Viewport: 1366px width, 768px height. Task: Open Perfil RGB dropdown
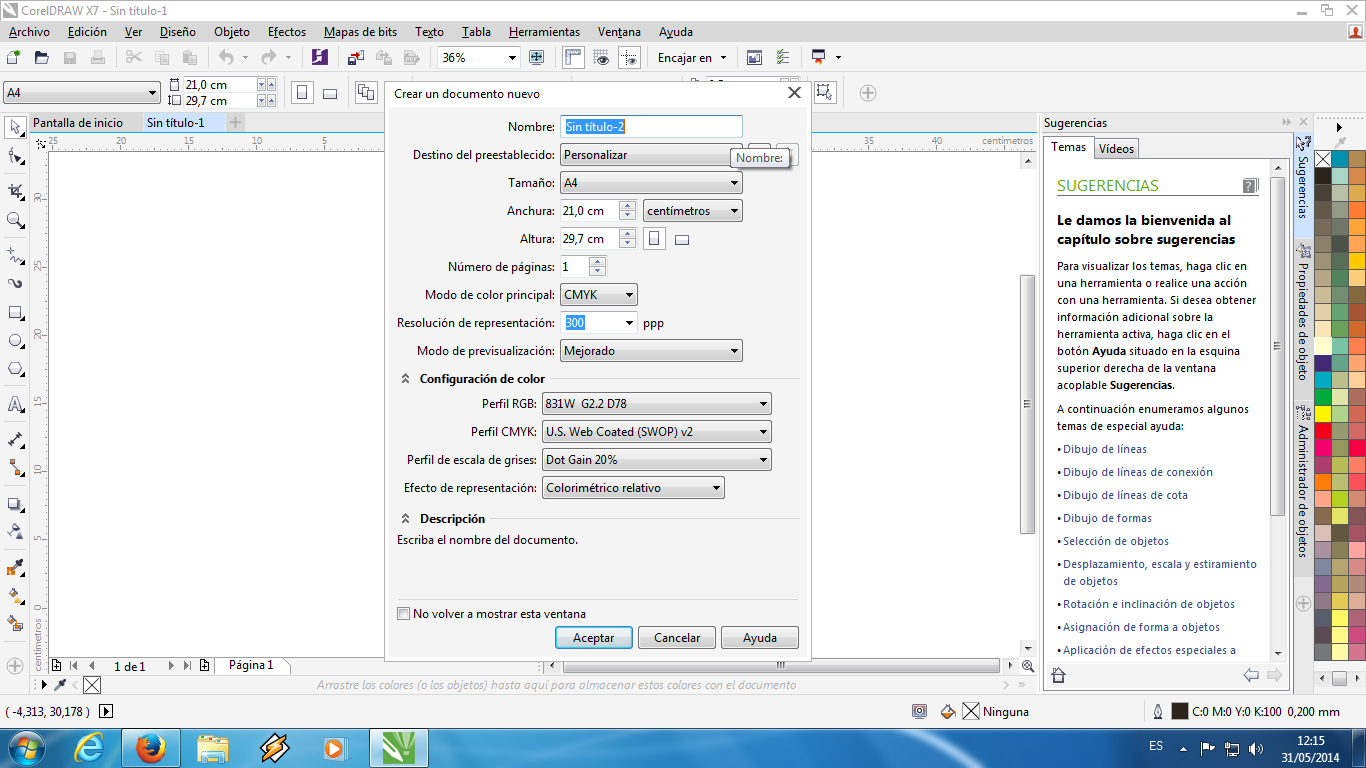coord(657,404)
